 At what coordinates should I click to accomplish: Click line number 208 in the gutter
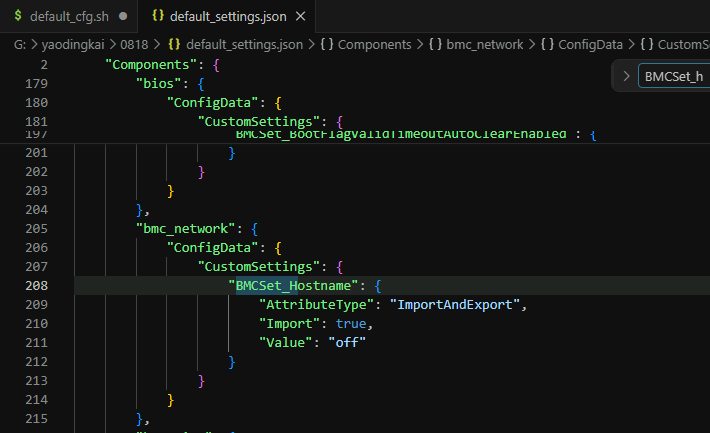click(36, 285)
